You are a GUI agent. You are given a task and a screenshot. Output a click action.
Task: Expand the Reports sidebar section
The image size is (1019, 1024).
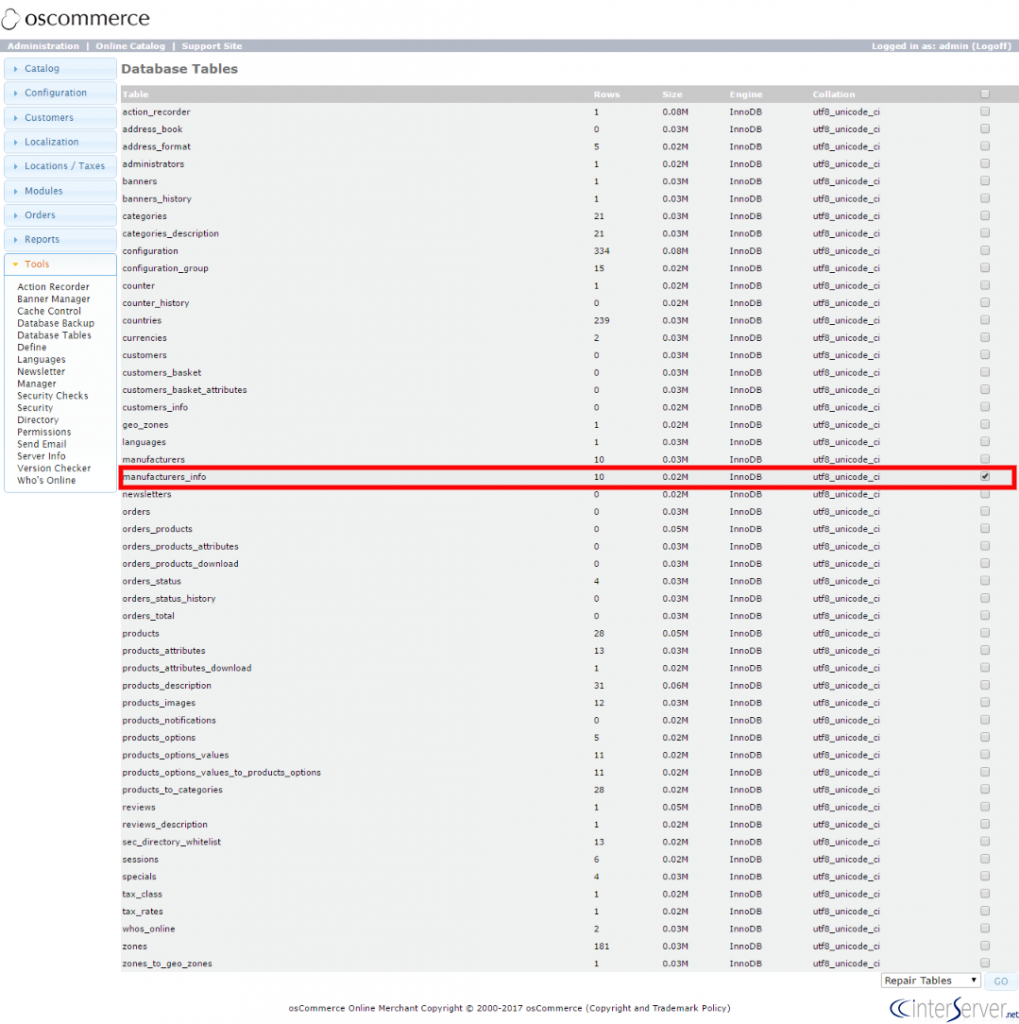[x=60, y=240]
